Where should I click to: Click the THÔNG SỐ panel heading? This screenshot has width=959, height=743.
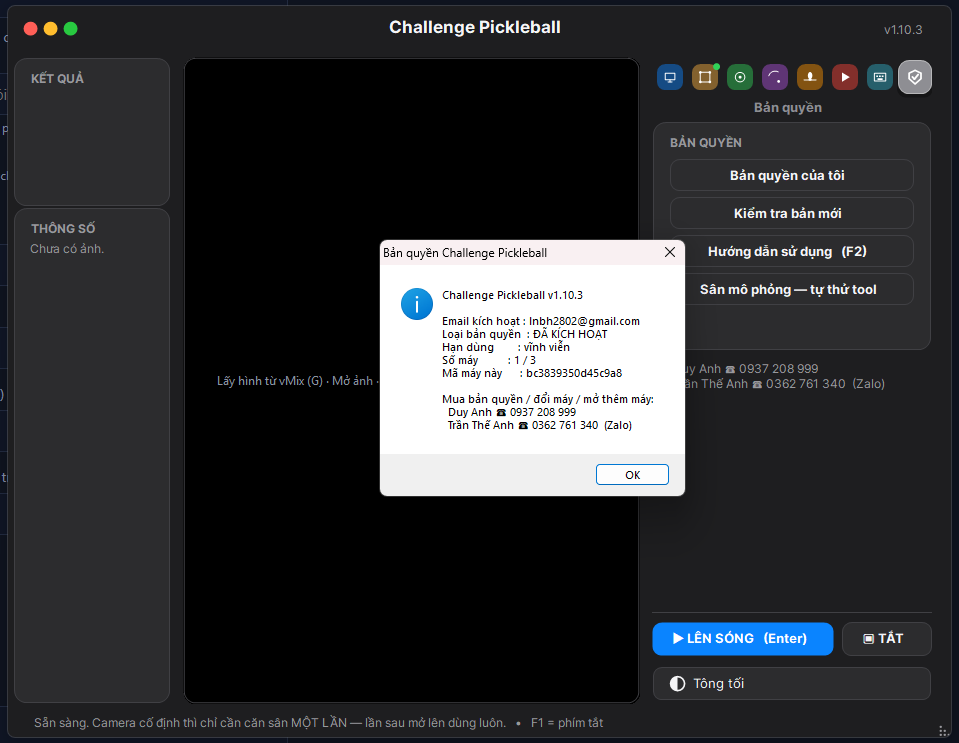tap(63, 229)
